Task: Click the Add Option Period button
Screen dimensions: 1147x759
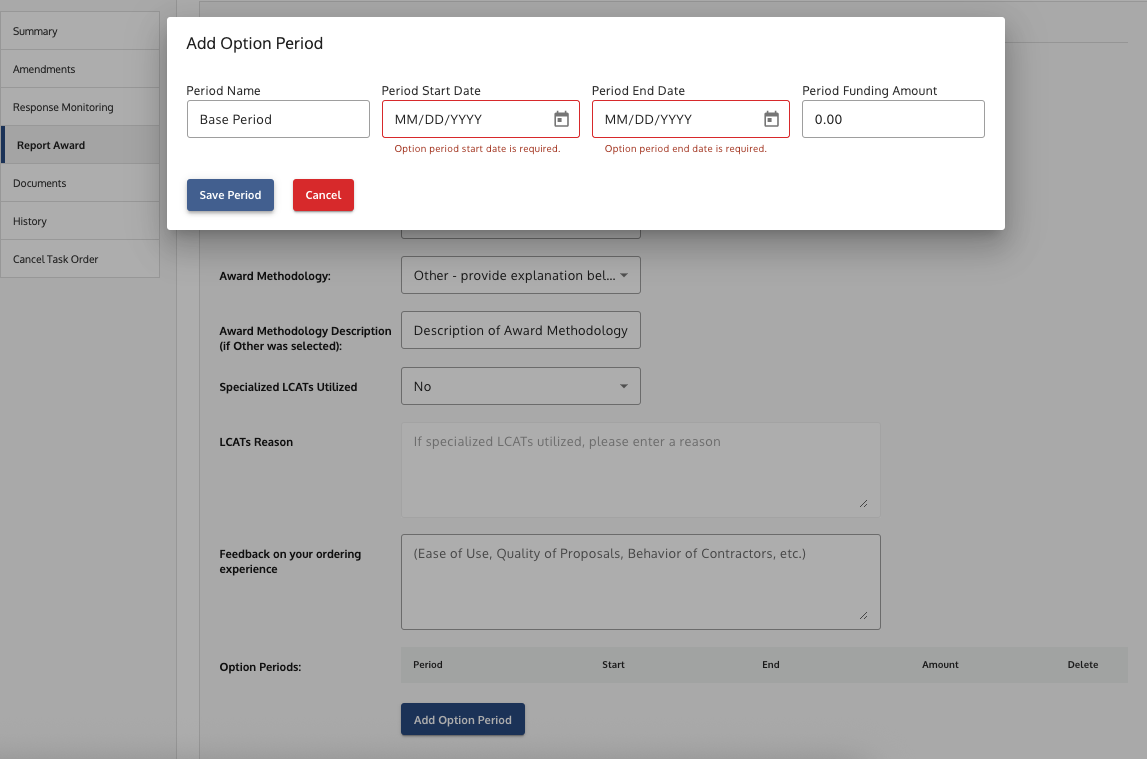Action: point(462,719)
